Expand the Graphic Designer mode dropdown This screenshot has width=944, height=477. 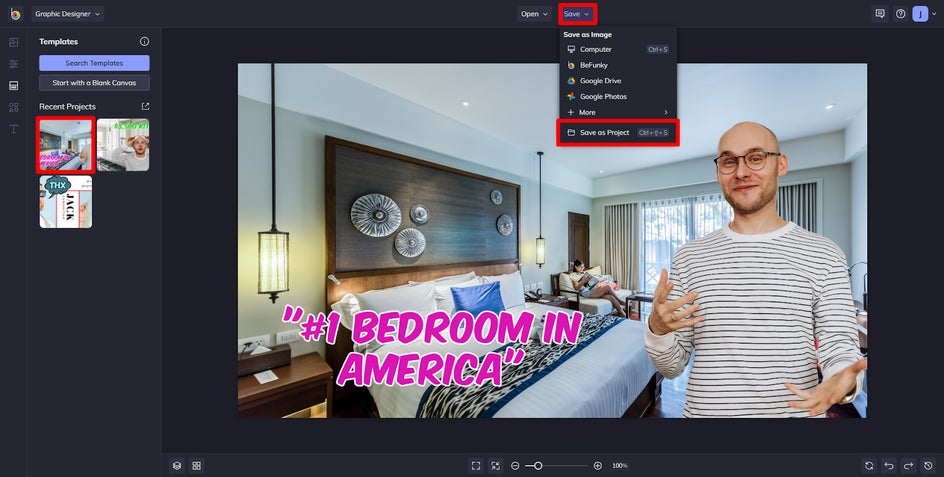[x=67, y=14]
